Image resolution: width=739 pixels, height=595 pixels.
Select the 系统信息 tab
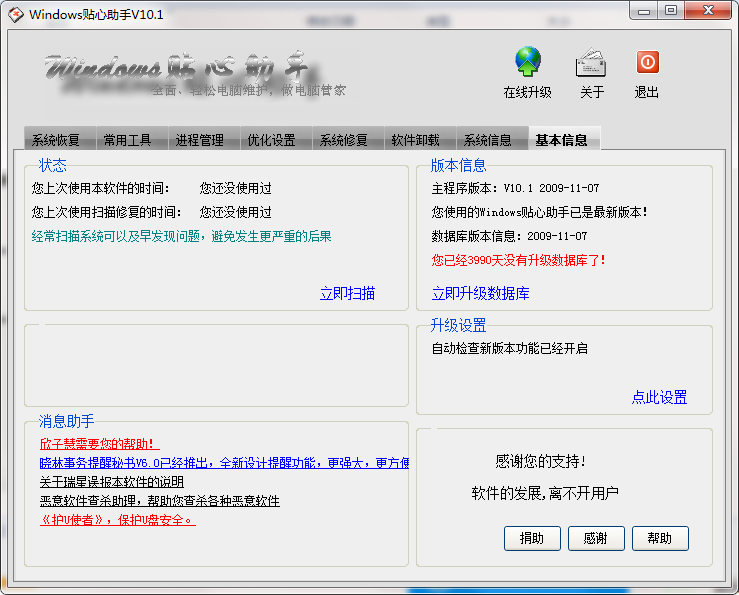(493, 140)
